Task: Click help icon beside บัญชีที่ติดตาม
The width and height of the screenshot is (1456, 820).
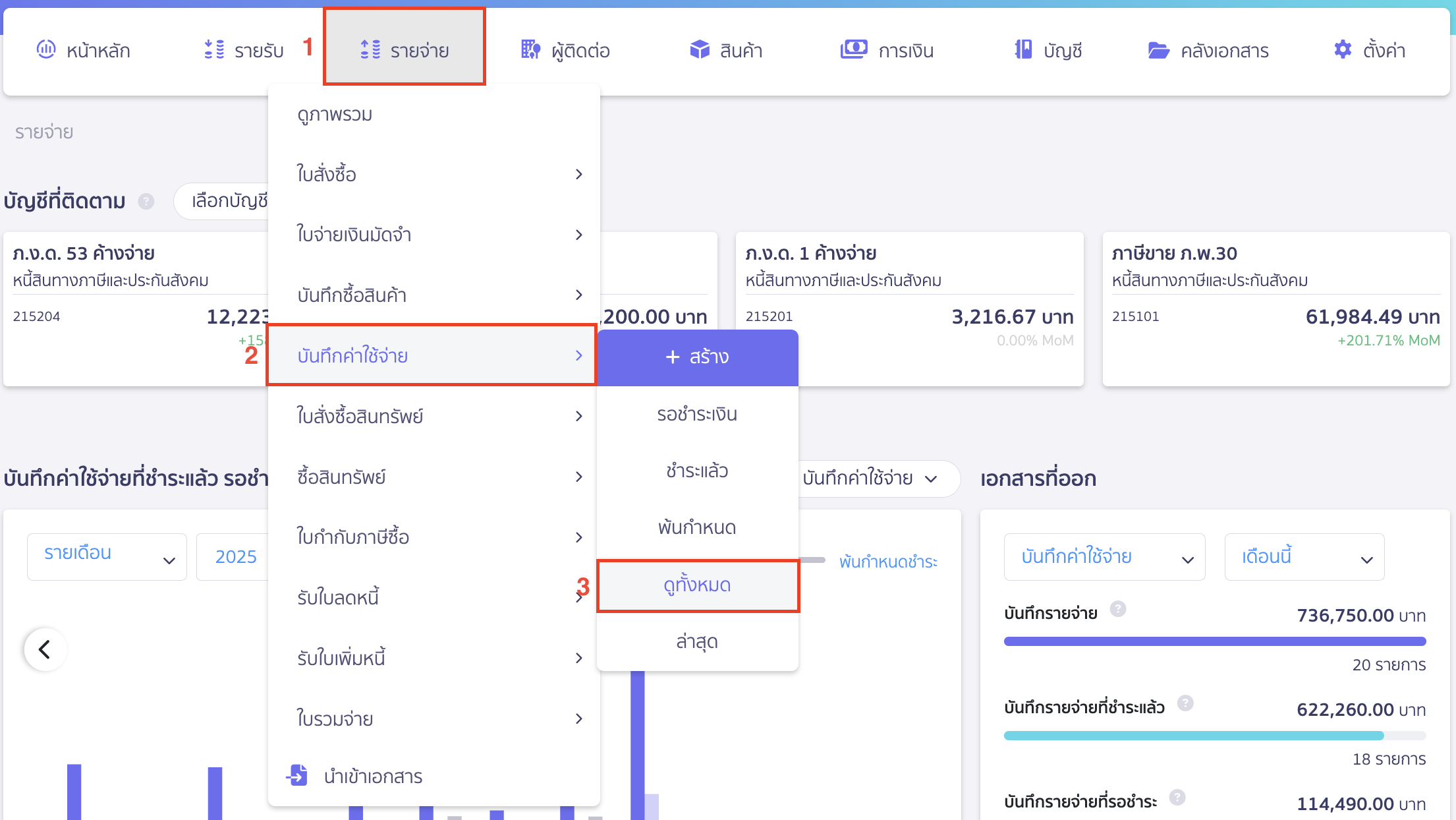Action: click(146, 201)
